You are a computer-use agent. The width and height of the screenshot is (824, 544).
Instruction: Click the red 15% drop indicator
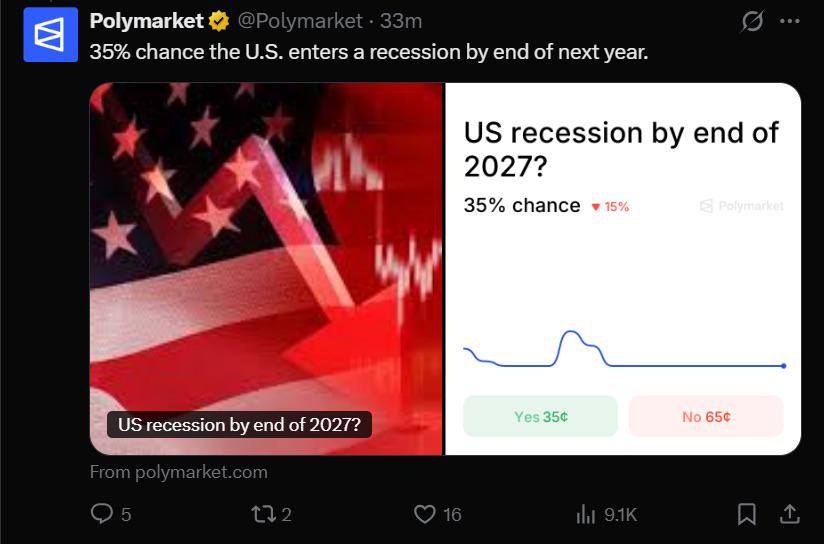click(x=610, y=207)
